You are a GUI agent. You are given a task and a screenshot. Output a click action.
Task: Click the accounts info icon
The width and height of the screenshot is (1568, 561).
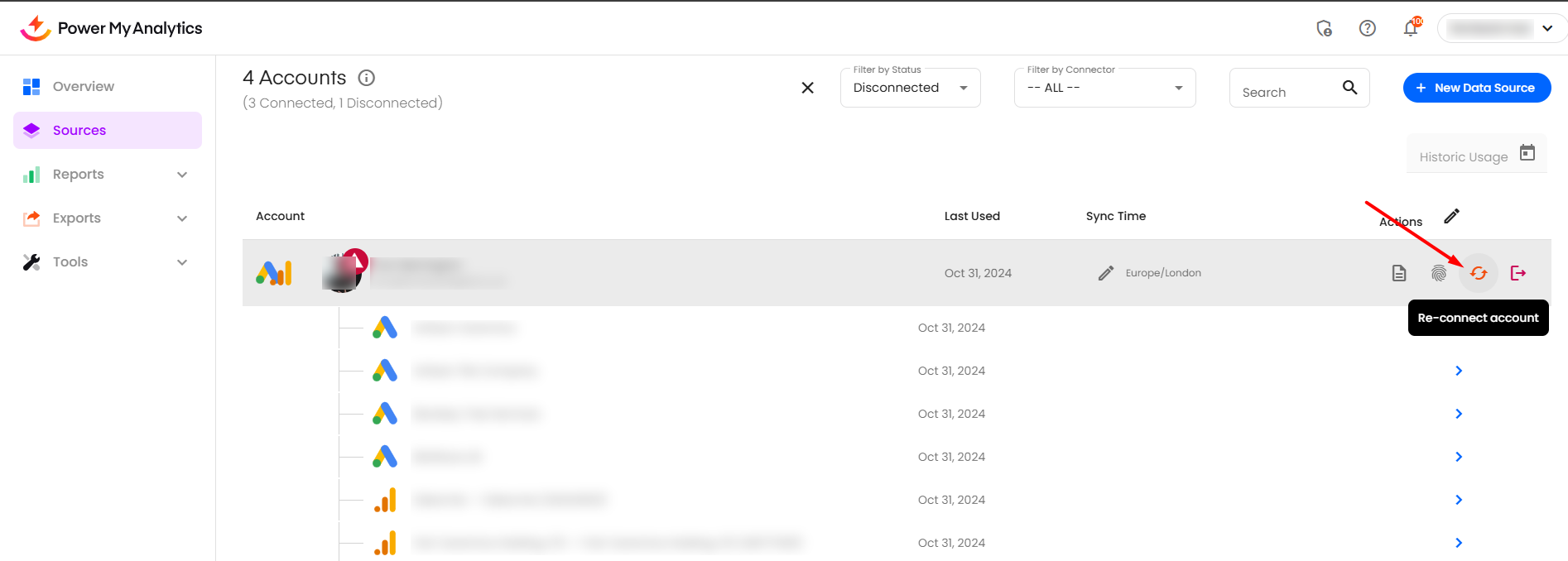[x=366, y=78]
